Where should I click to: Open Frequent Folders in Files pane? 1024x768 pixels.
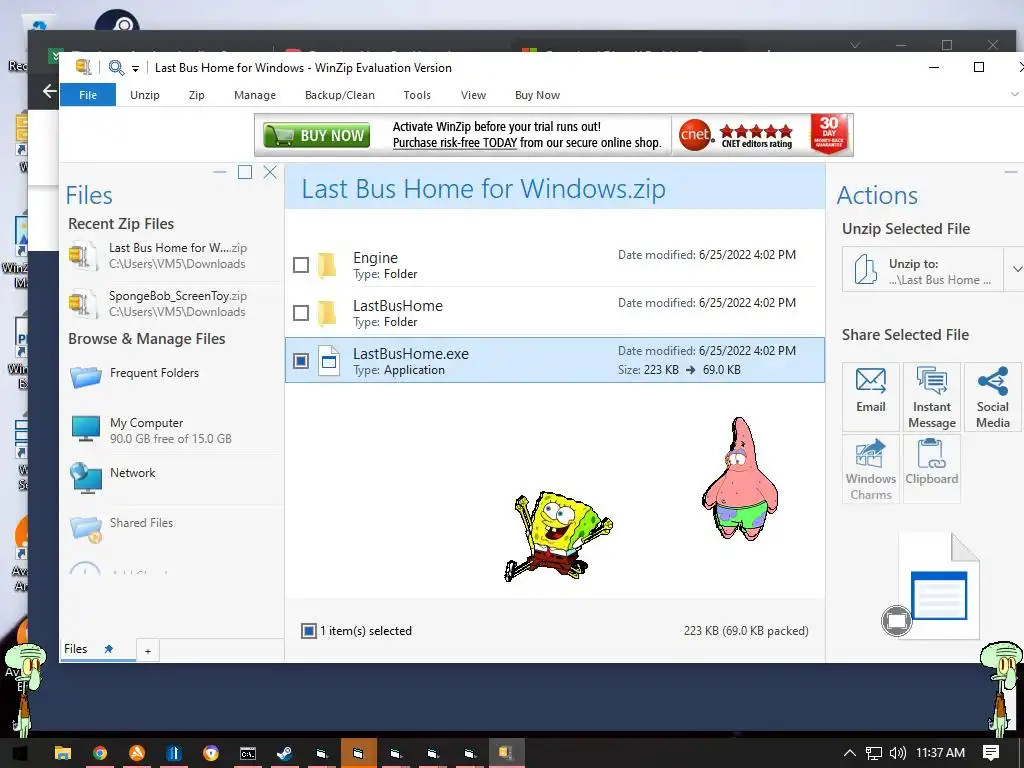pyautogui.click(x=154, y=373)
